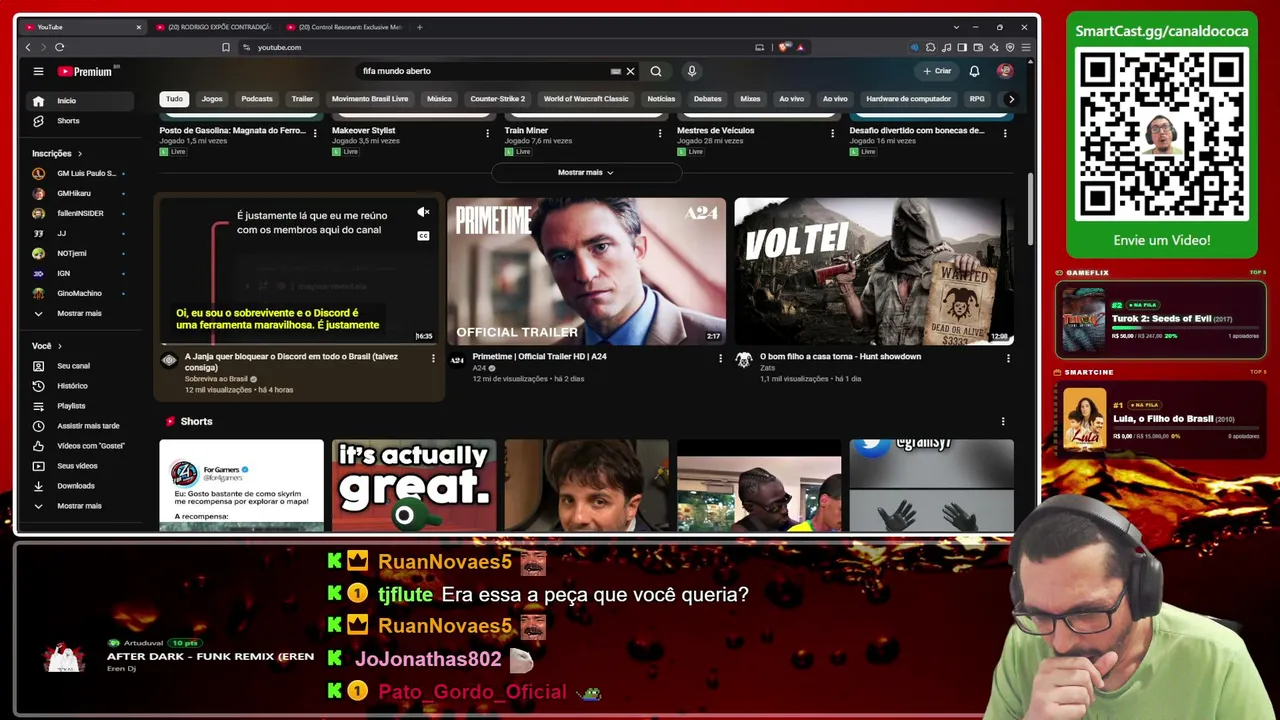Open options menu for Primetime trailer
The width and height of the screenshot is (1280, 720).
[720, 358]
